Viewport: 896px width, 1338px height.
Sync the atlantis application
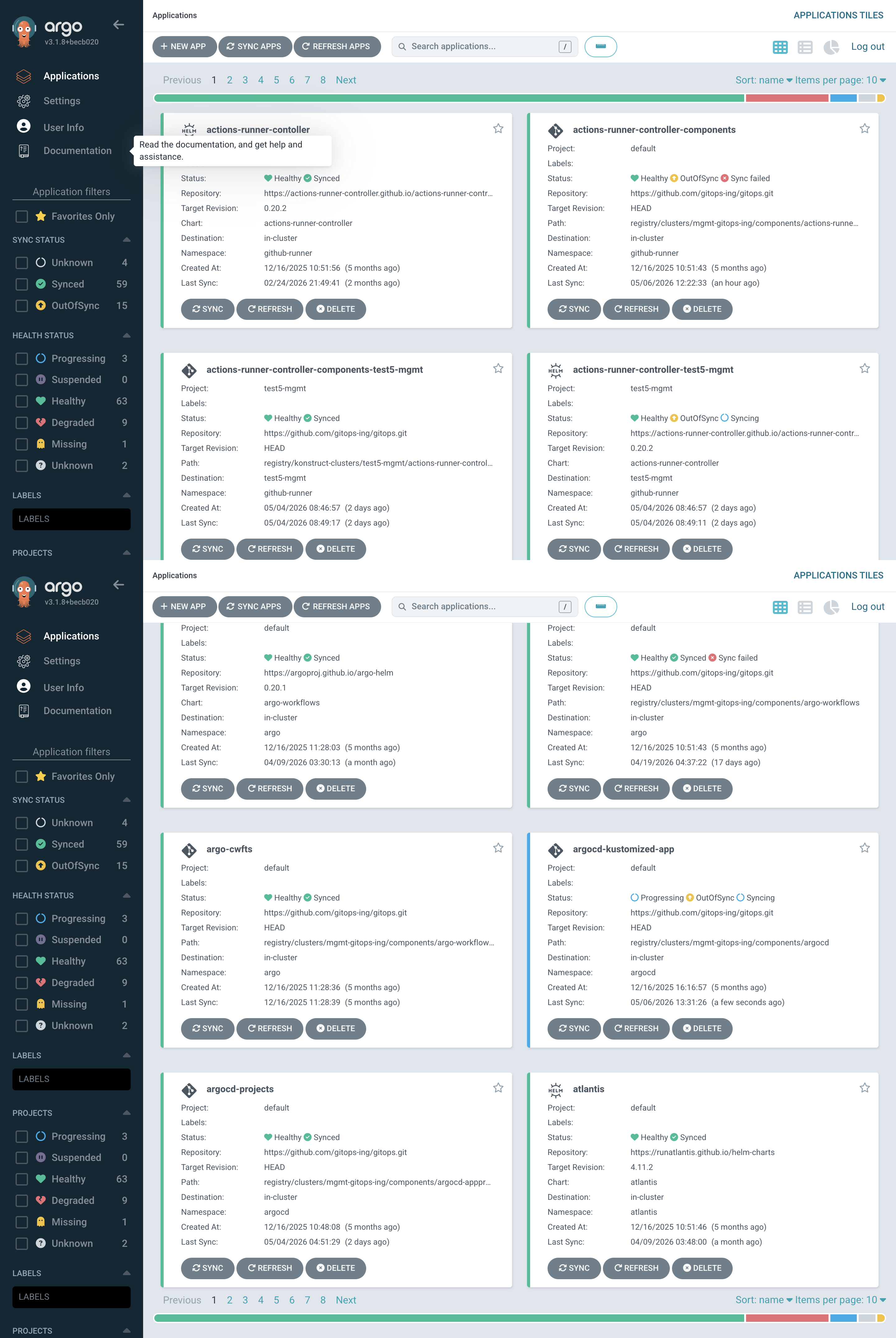(x=574, y=1268)
